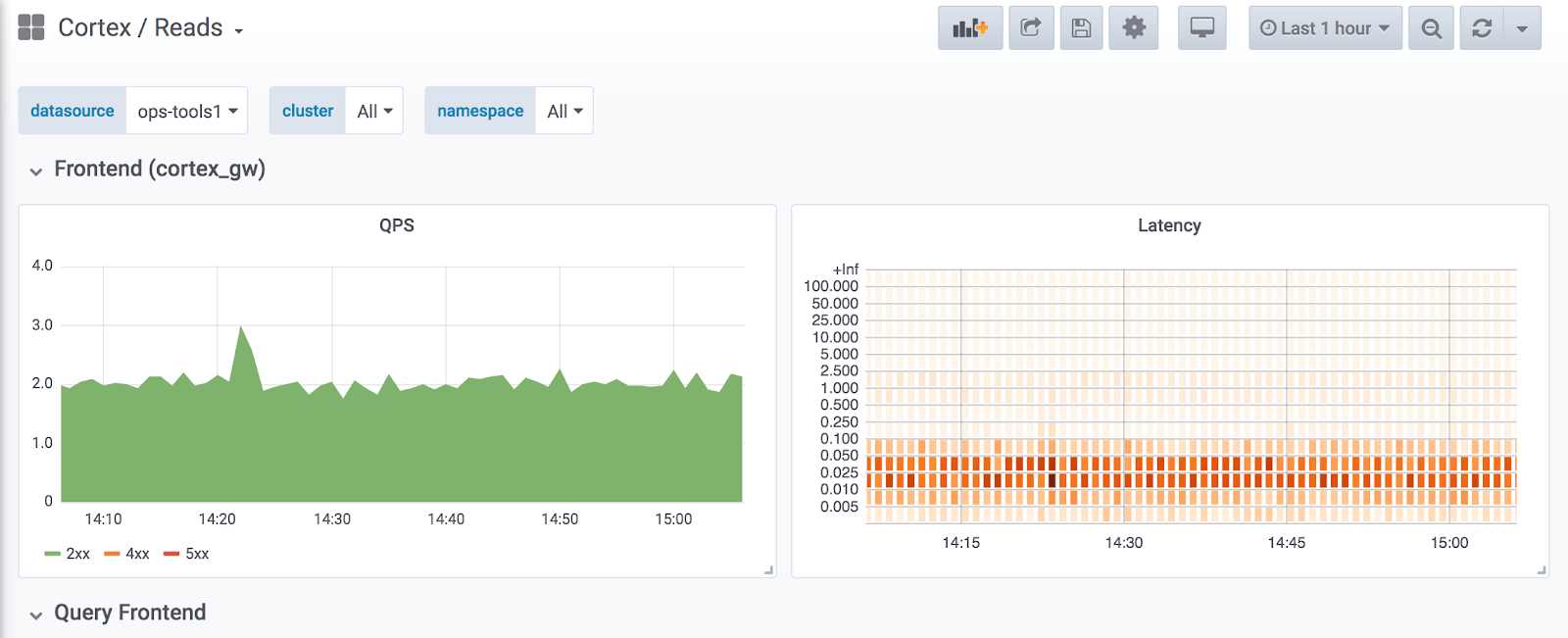
Task: Click the Grafana dashboards grid icon
Action: (31, 27)
